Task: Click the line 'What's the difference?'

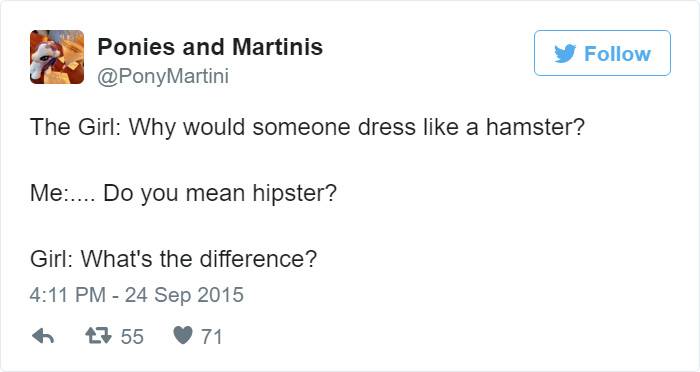Action: [x=173, y=259]
